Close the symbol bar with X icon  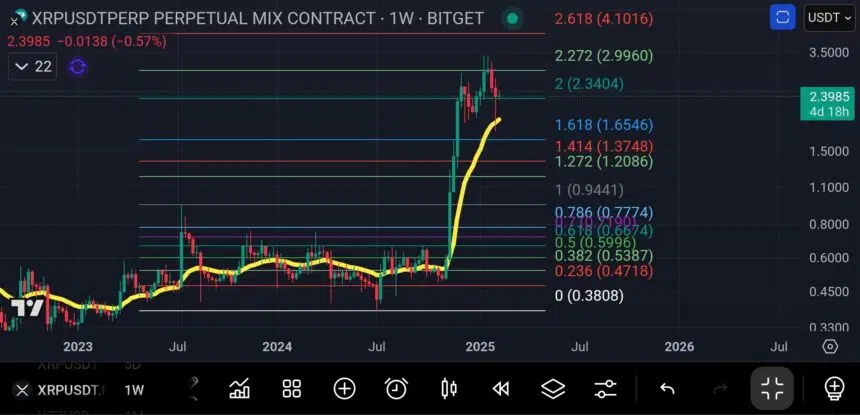pos(22,390)
